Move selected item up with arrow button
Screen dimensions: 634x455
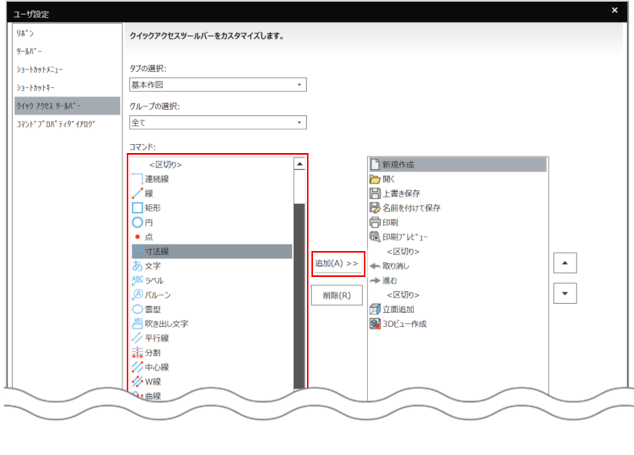click(565, 264)
